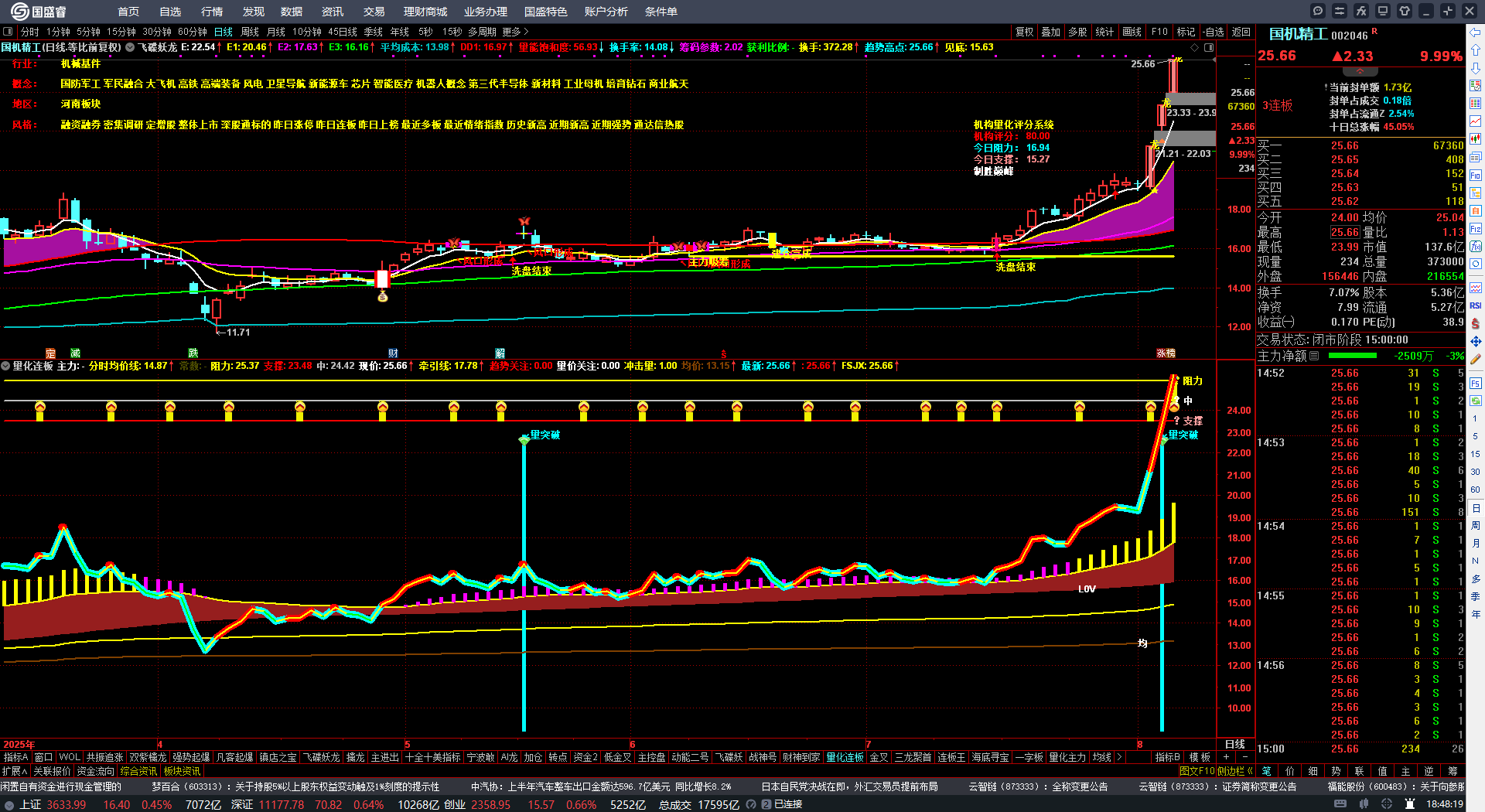Open the 模板 template selector
This screenshot has width=1485, height=812.
click(x=1200, y=757)
